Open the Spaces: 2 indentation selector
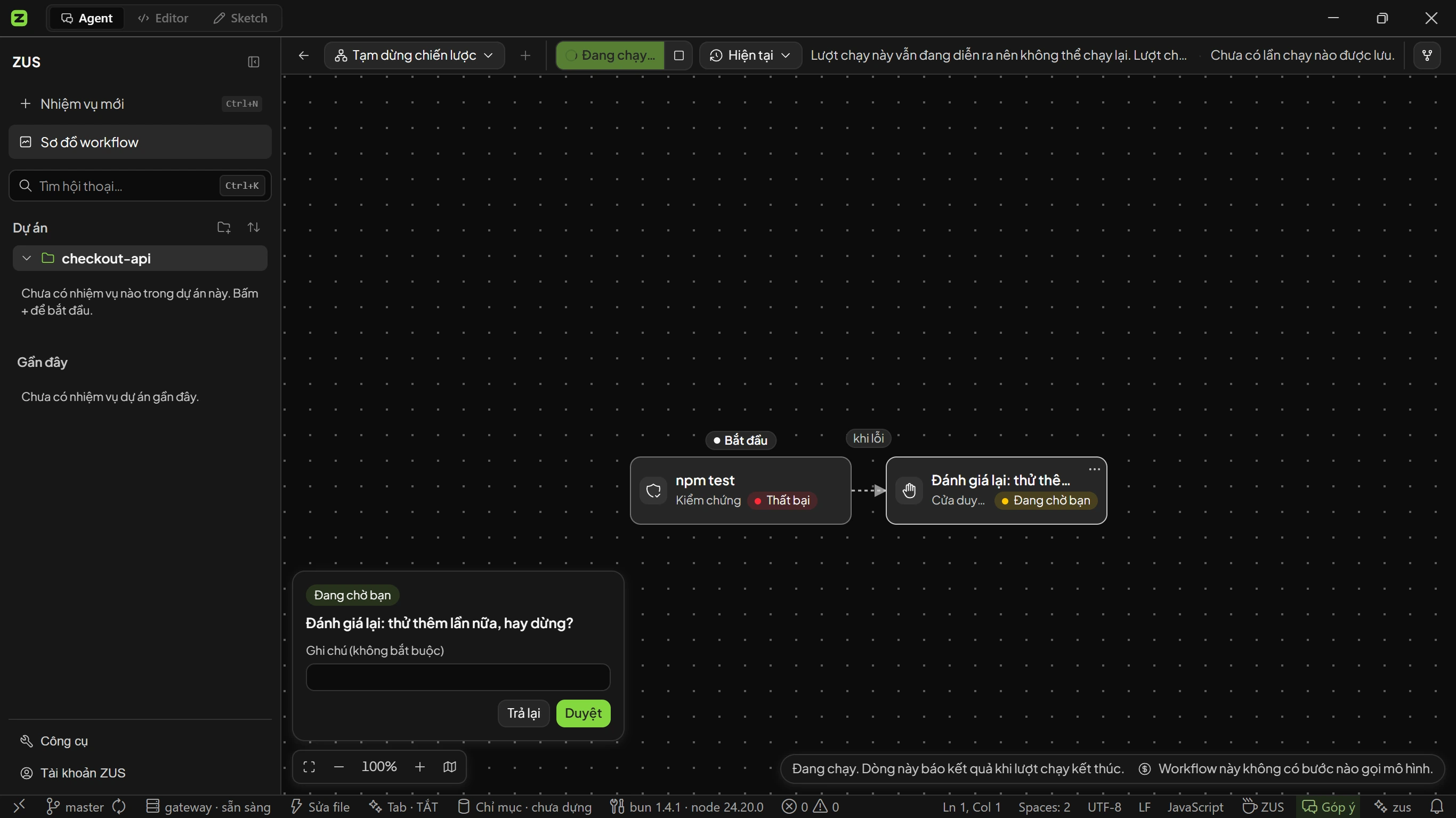This screenshot has height=818, width=1456. (x=1044, y=807)
